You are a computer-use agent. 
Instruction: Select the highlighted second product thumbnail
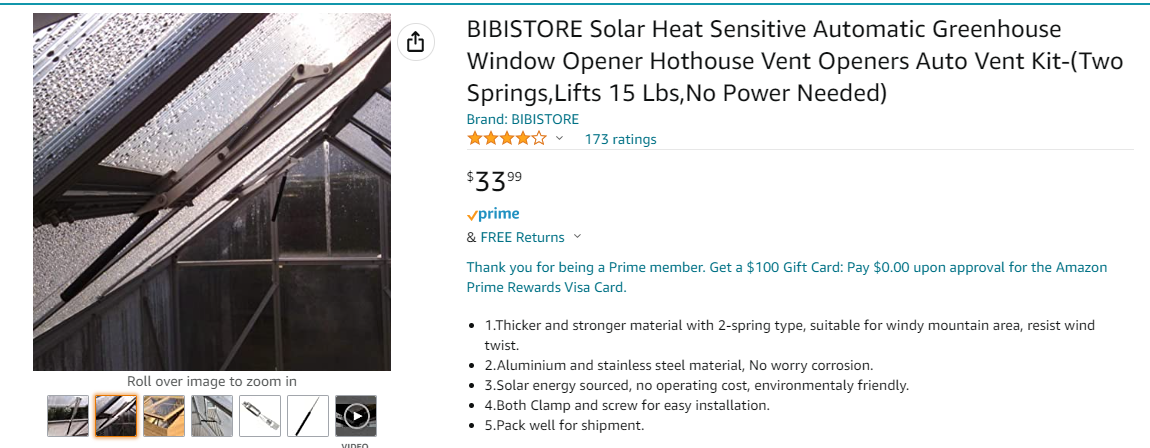(116, 416)
